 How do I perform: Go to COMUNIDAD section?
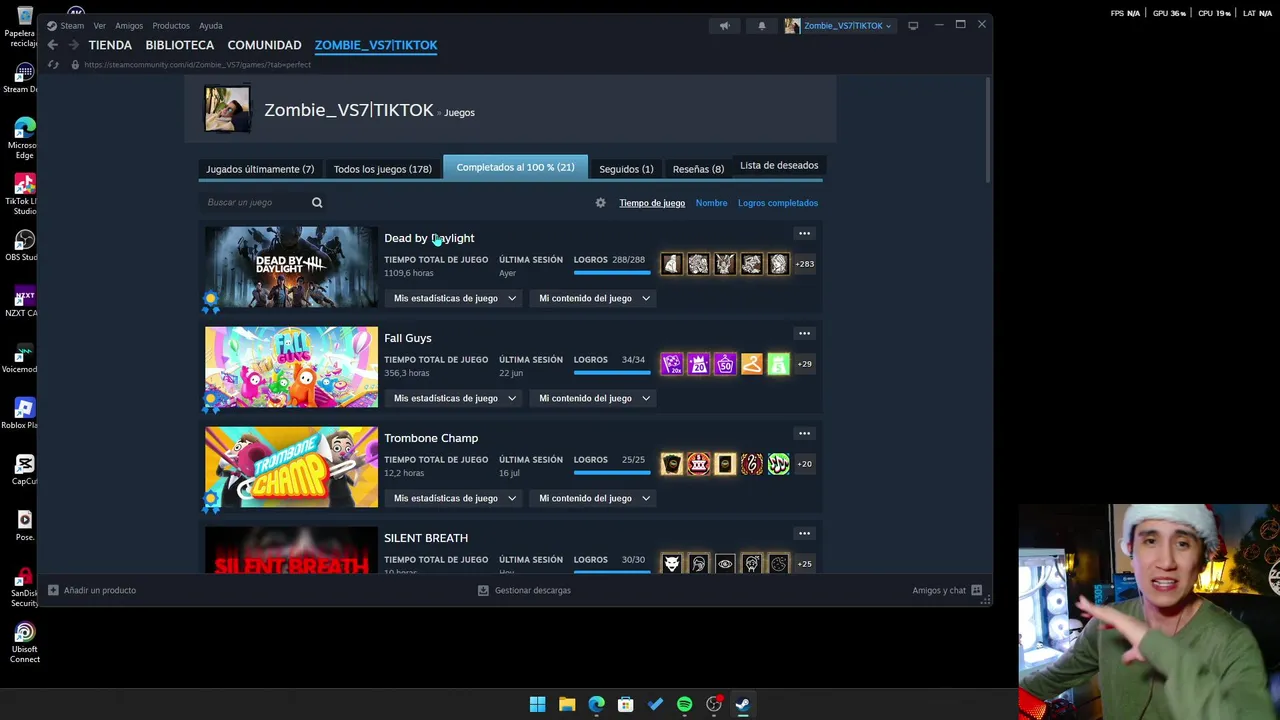[264, 45]
